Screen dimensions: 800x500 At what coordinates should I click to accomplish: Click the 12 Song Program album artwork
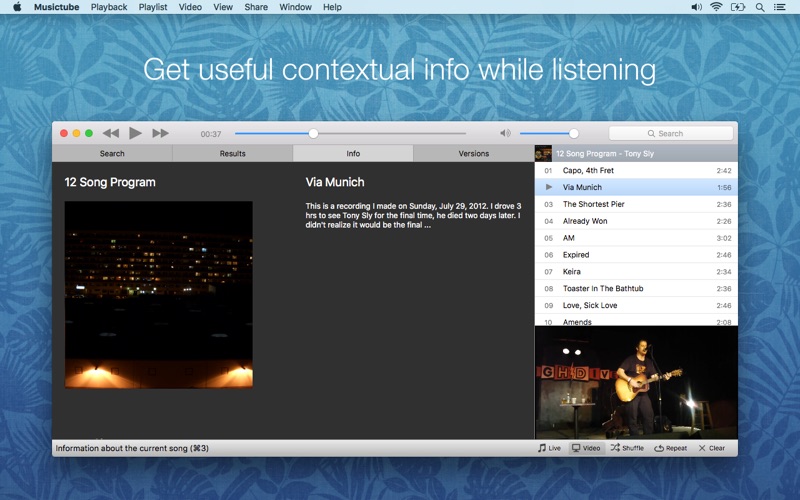pyautogui.click(x=159, y=294)
